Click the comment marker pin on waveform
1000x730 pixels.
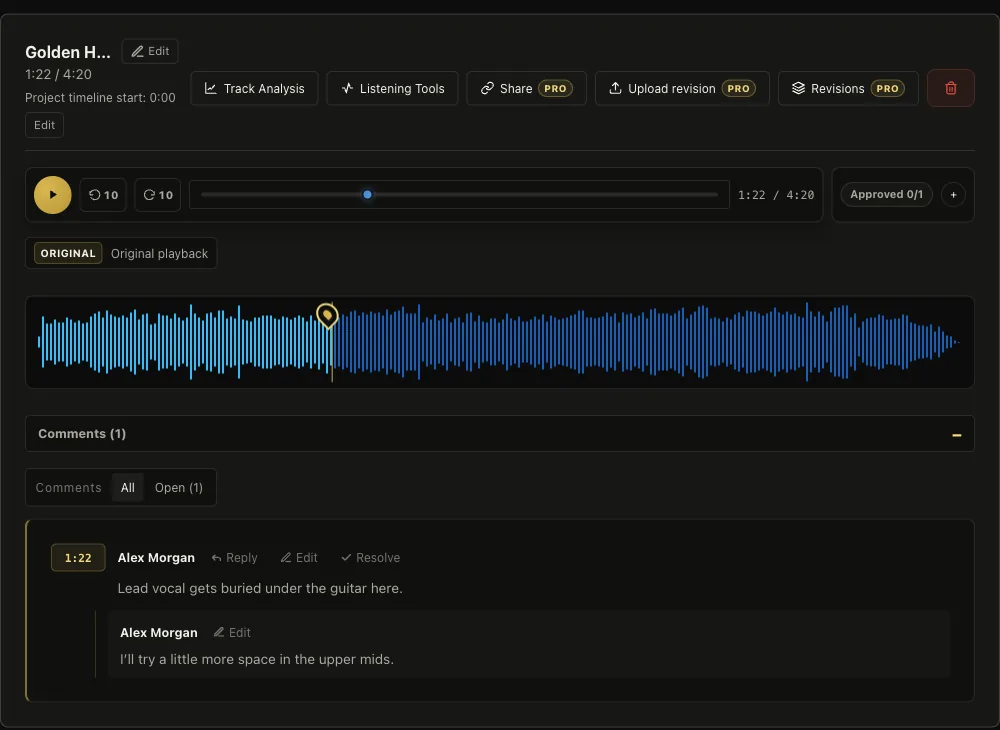[x=327, y=315]
